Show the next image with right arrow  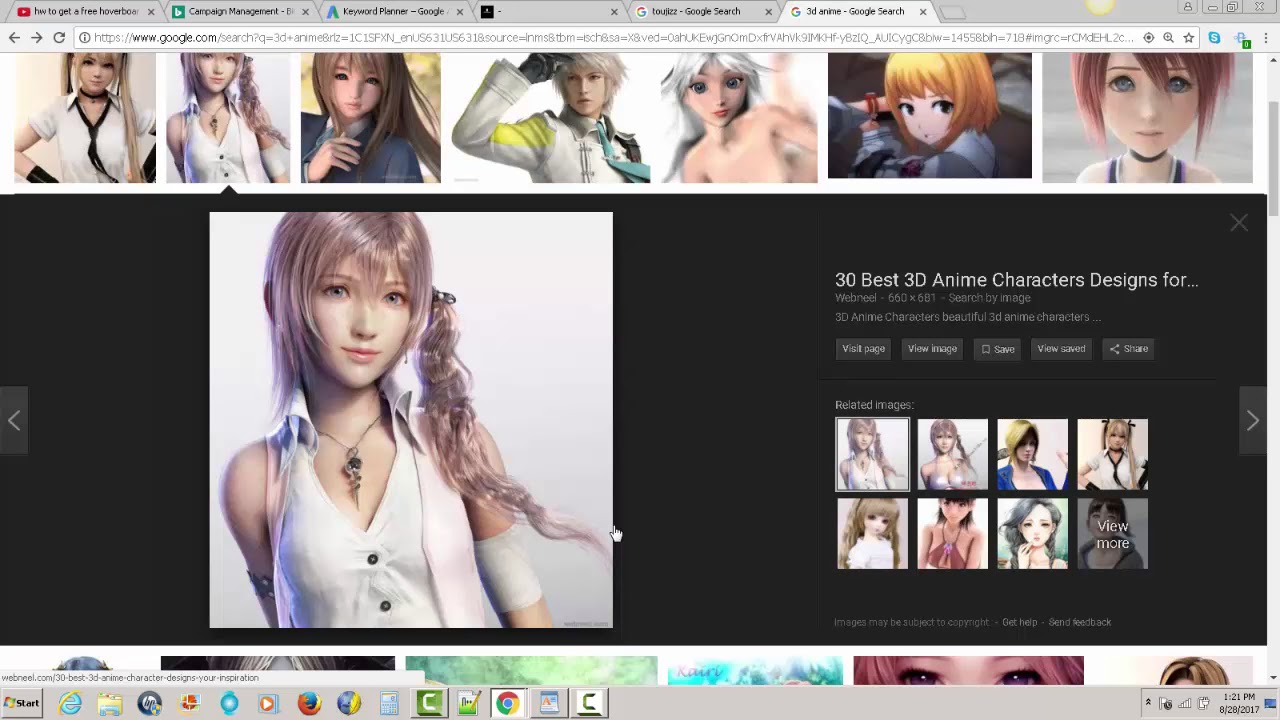pos(1252,421)
